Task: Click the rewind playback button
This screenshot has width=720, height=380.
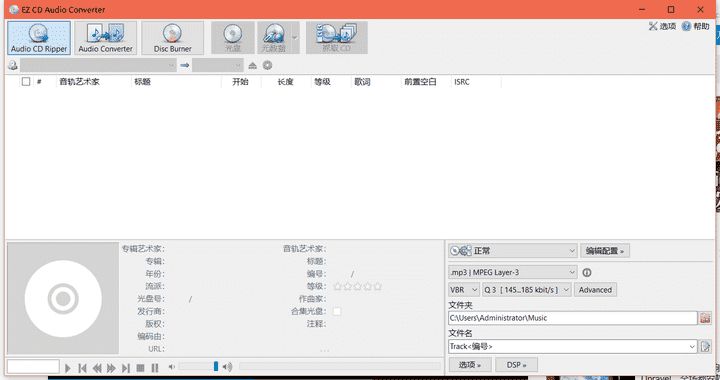Action: click(x=97, y=368)
